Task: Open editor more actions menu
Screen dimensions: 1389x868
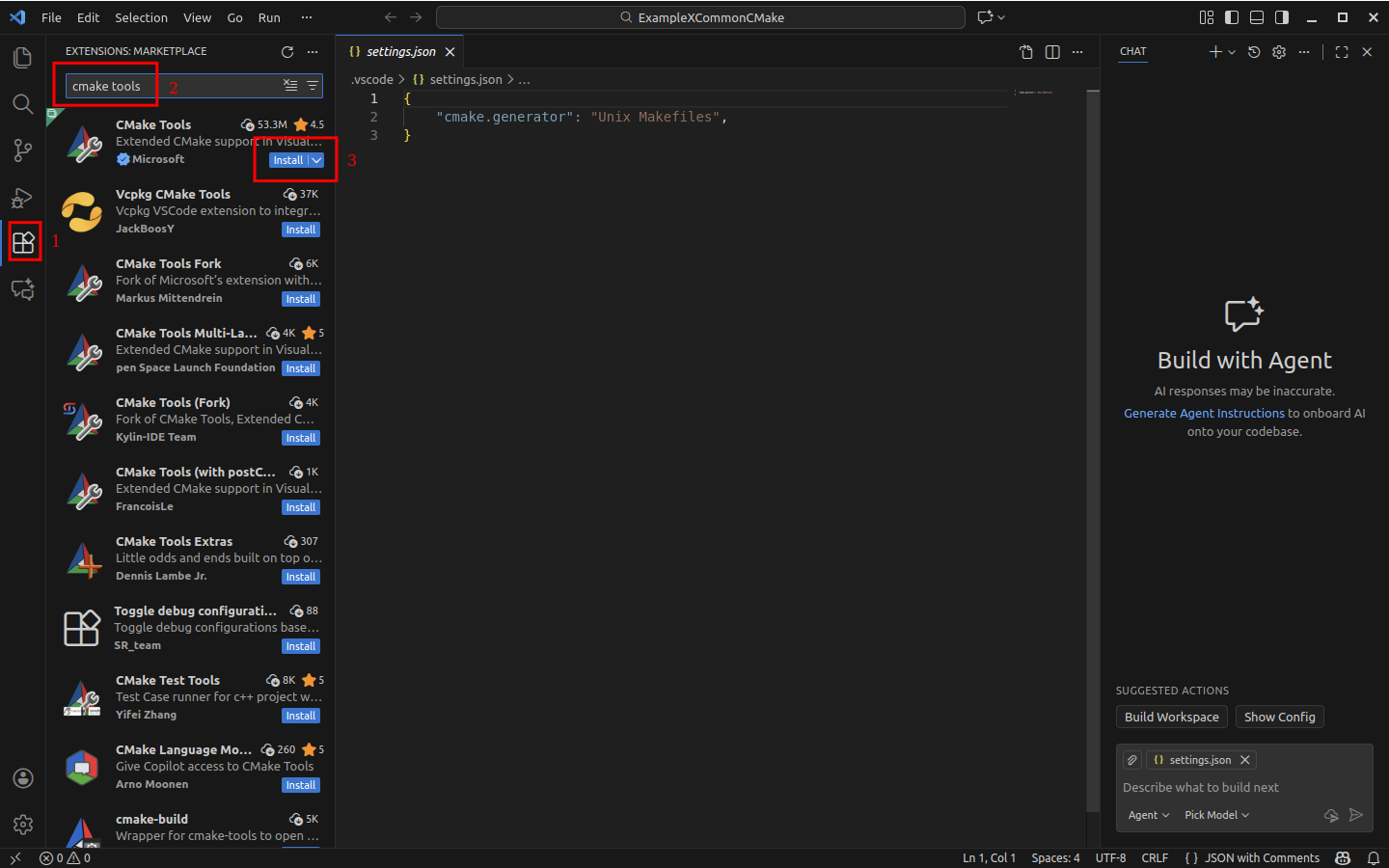Action: (x=1077, y=52)
